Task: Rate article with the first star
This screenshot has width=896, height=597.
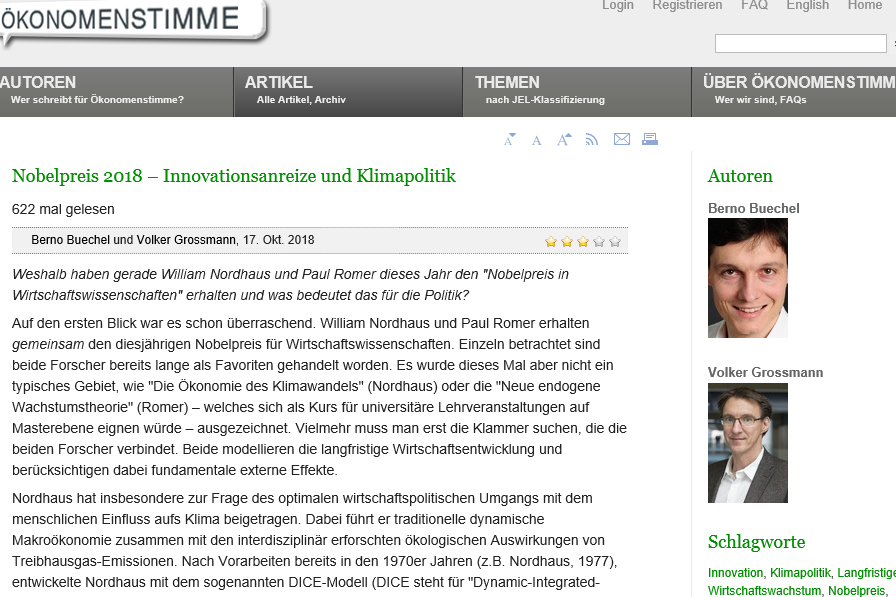Action: pos(551,241)
